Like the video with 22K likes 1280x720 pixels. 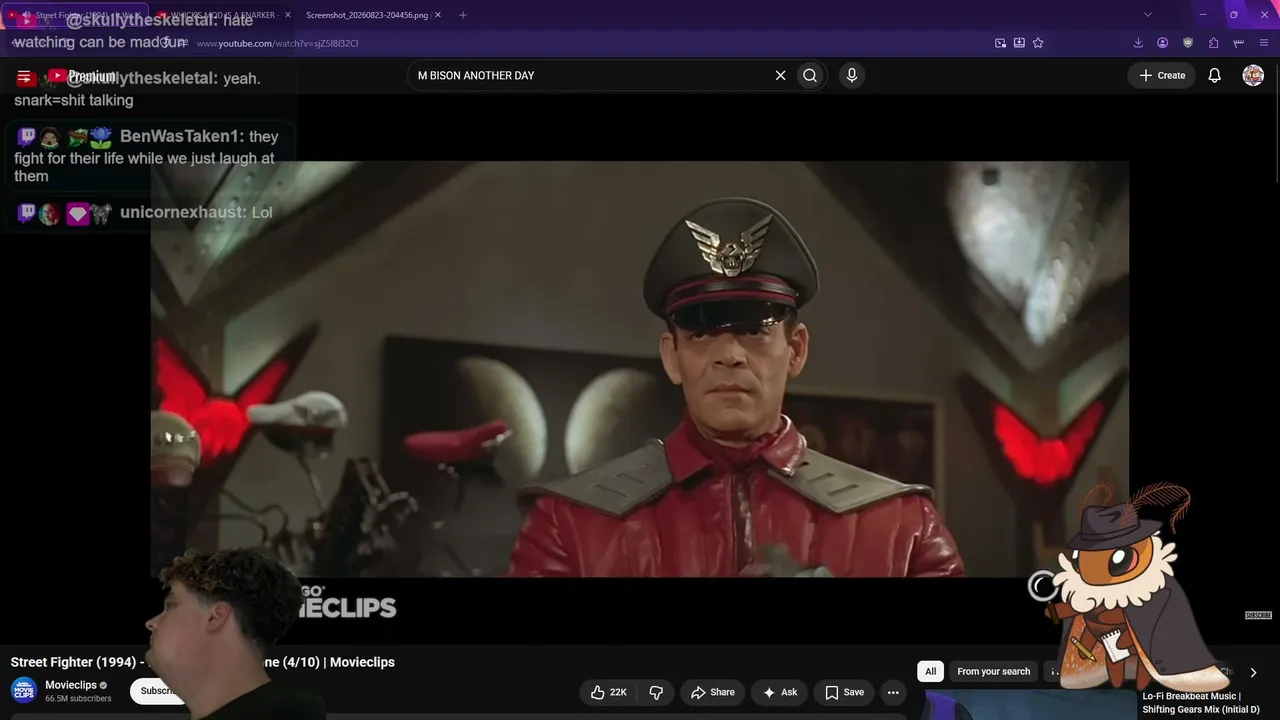pyautogui.click(x=609, y=692)
